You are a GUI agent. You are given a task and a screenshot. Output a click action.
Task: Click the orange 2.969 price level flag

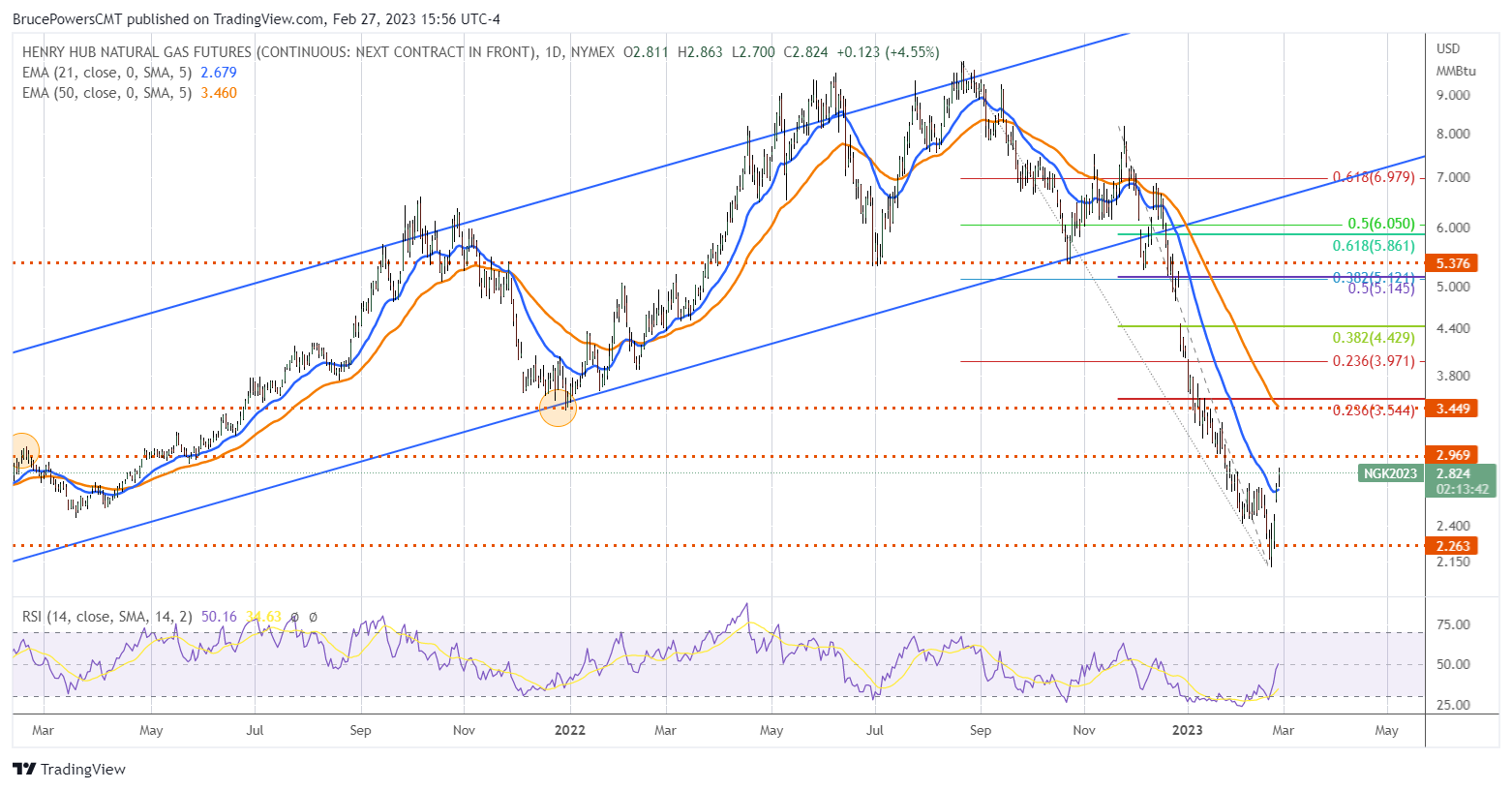click(x=1454, y=455)
